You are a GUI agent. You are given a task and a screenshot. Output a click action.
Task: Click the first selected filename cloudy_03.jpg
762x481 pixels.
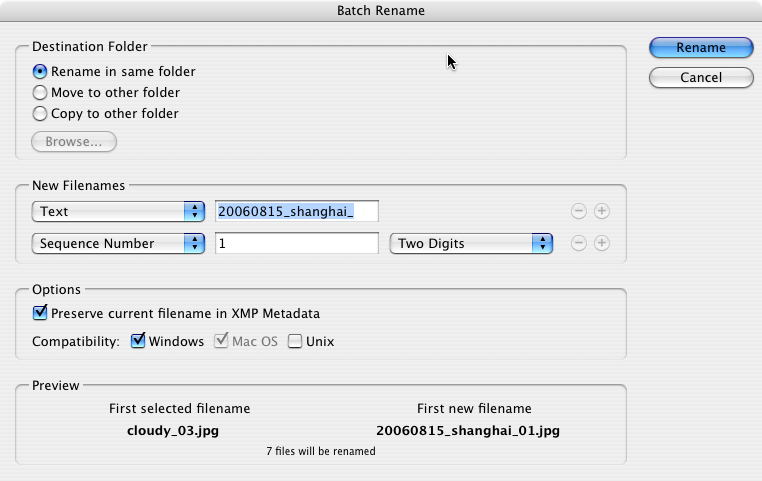[x=173, y=431]
